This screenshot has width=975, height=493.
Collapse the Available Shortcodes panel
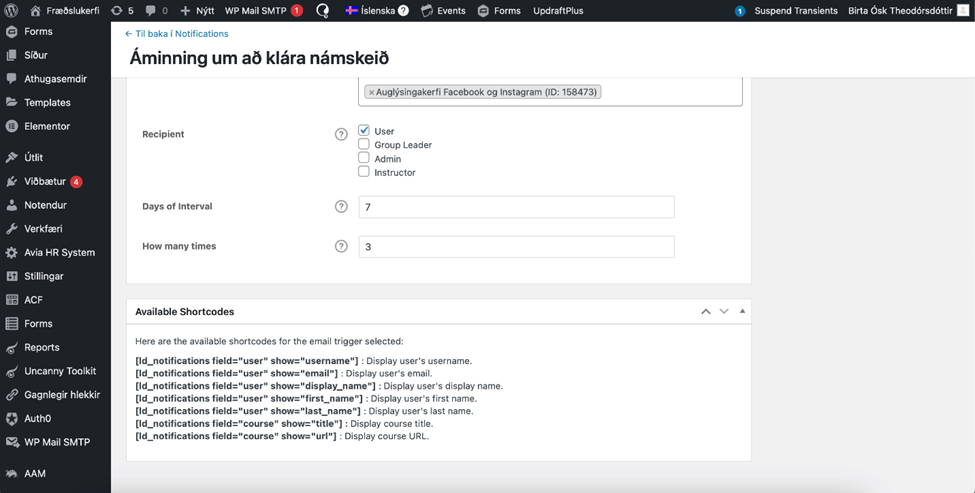click(742, 312)
